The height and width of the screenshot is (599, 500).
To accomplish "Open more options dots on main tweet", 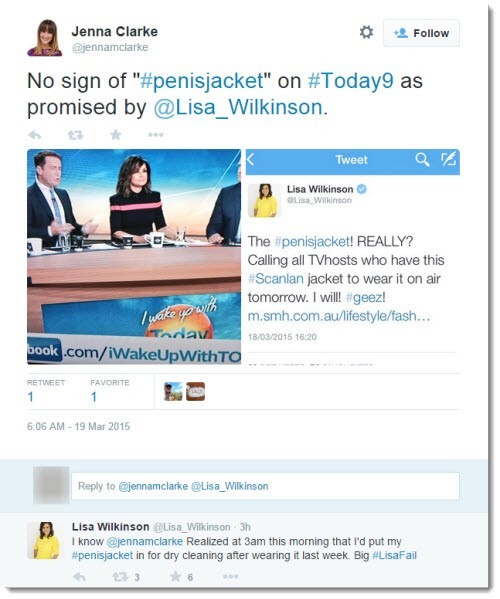I will (155, 134).
